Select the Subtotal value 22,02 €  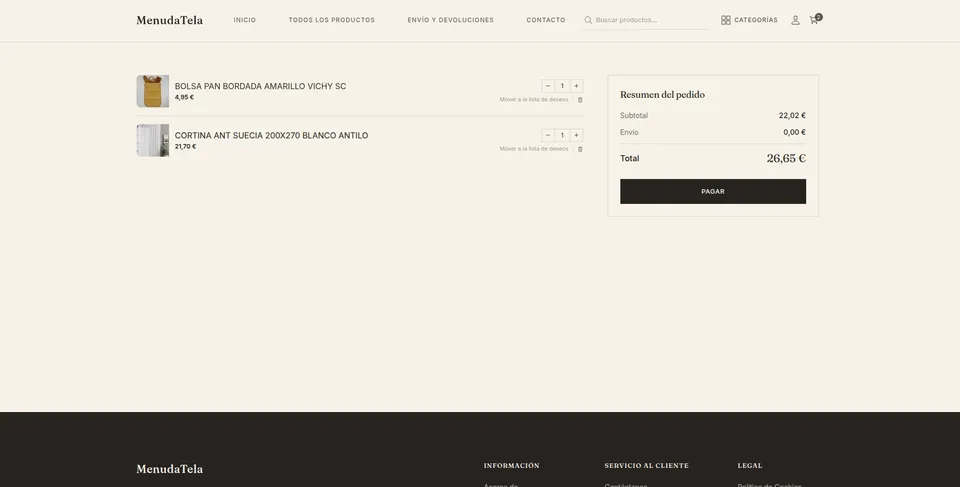[792, 115]
